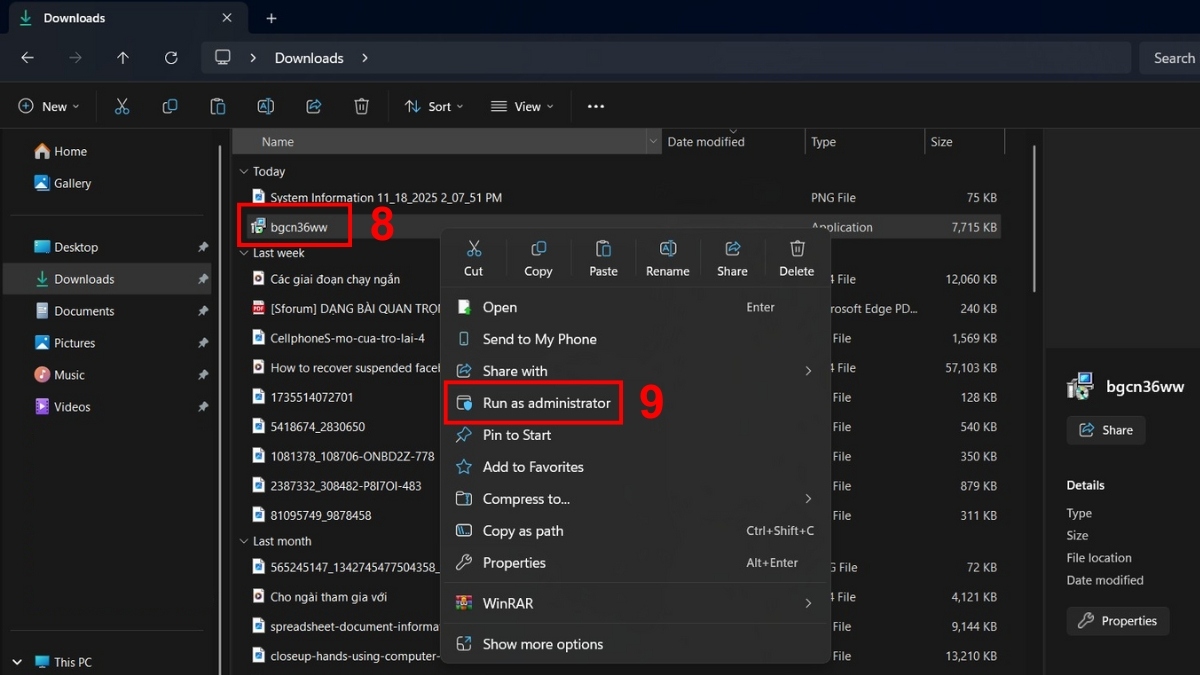Screen dimensions: 1200x675
Task: Click the Refresh button in navigation bar
Action: [171, 58]
